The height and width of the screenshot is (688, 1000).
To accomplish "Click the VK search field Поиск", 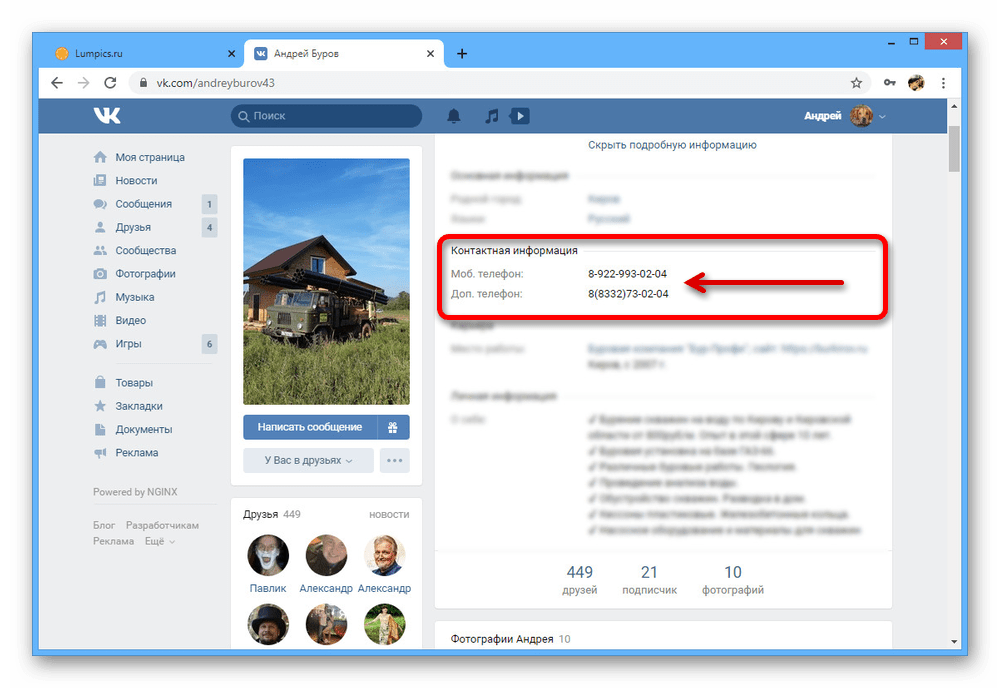I will click(x=327, y=116).
